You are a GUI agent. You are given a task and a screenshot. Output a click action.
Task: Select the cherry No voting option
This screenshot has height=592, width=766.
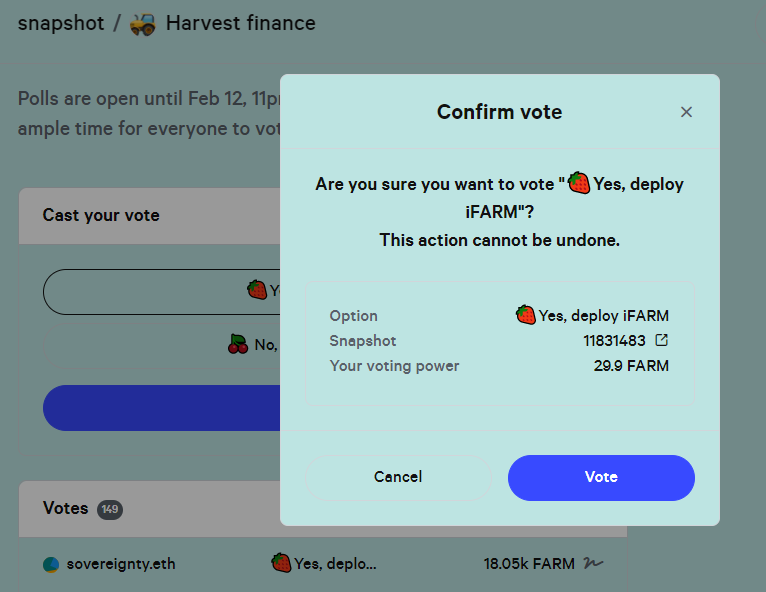pos(162,345)
